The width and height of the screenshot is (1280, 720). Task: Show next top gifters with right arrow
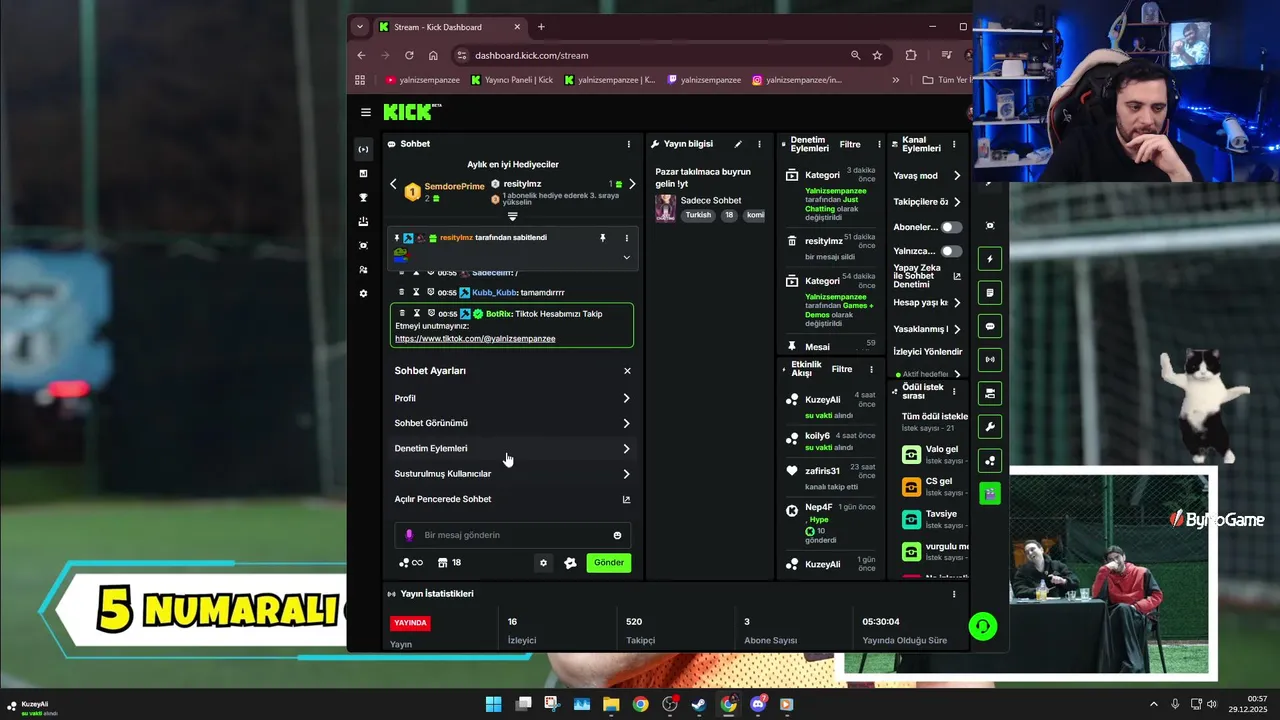[x=632, y=184]
